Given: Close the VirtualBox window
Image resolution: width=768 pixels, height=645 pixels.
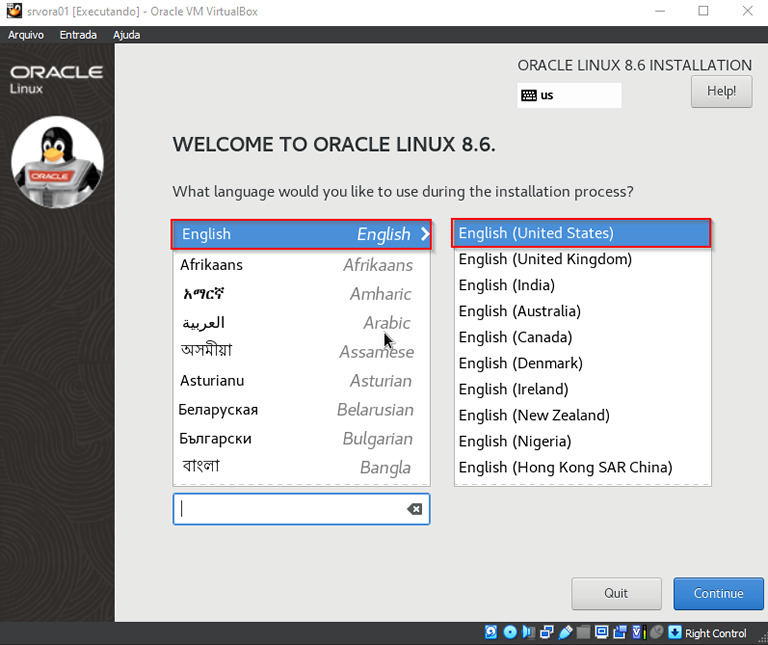Looking at the screenshot, I should 747,11.
